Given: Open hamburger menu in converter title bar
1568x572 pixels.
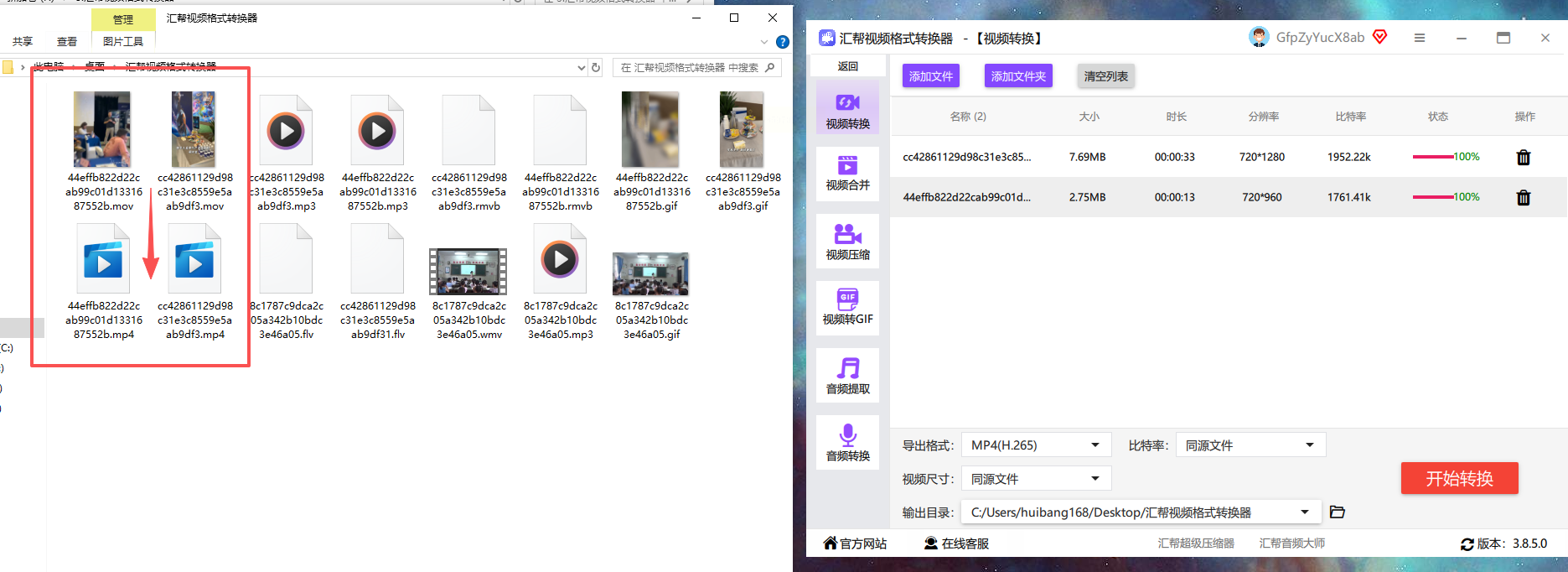Looking at the screenshot, I should click(x=1420, y=38).
